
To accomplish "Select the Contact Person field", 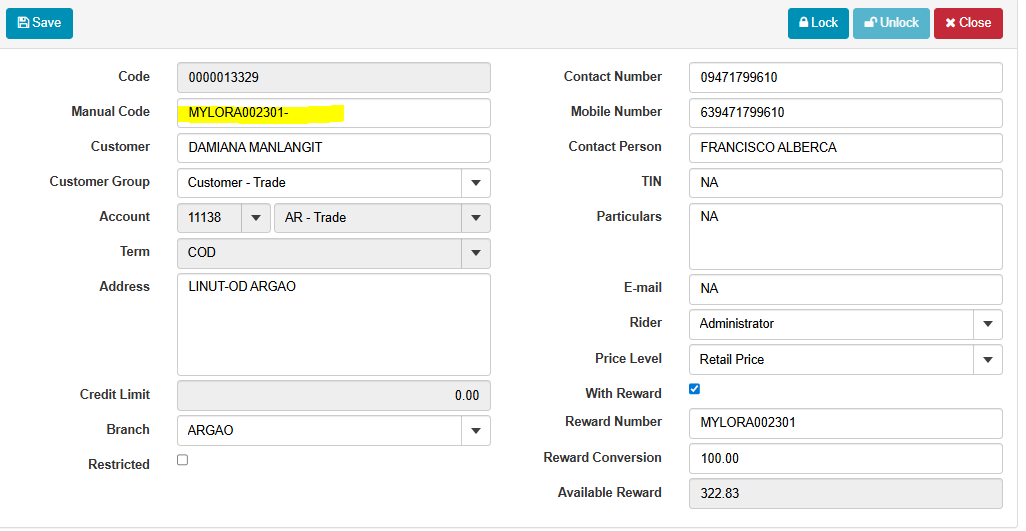I will coord(845,148).
